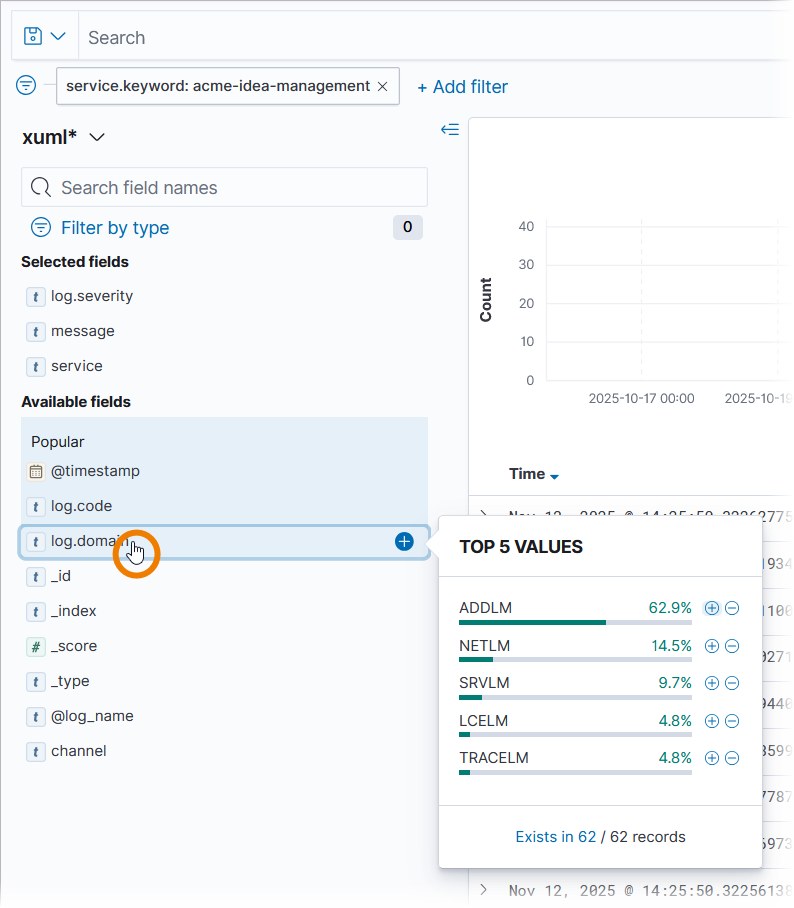Filter for ADDLM value plus icon
Screen dimensions: 794x908
[712, 608]
